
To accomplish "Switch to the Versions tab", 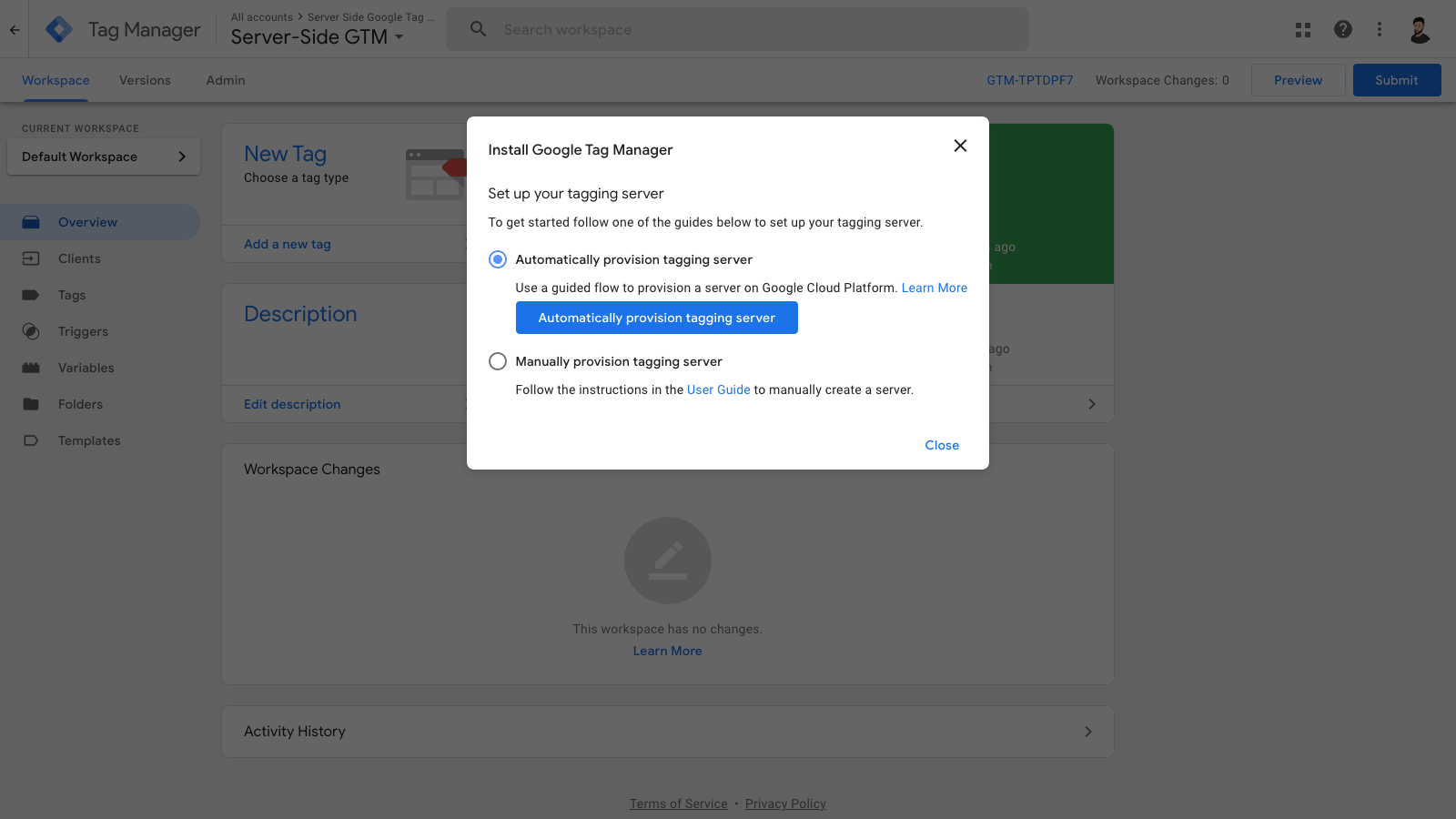I will click(145, 80).
